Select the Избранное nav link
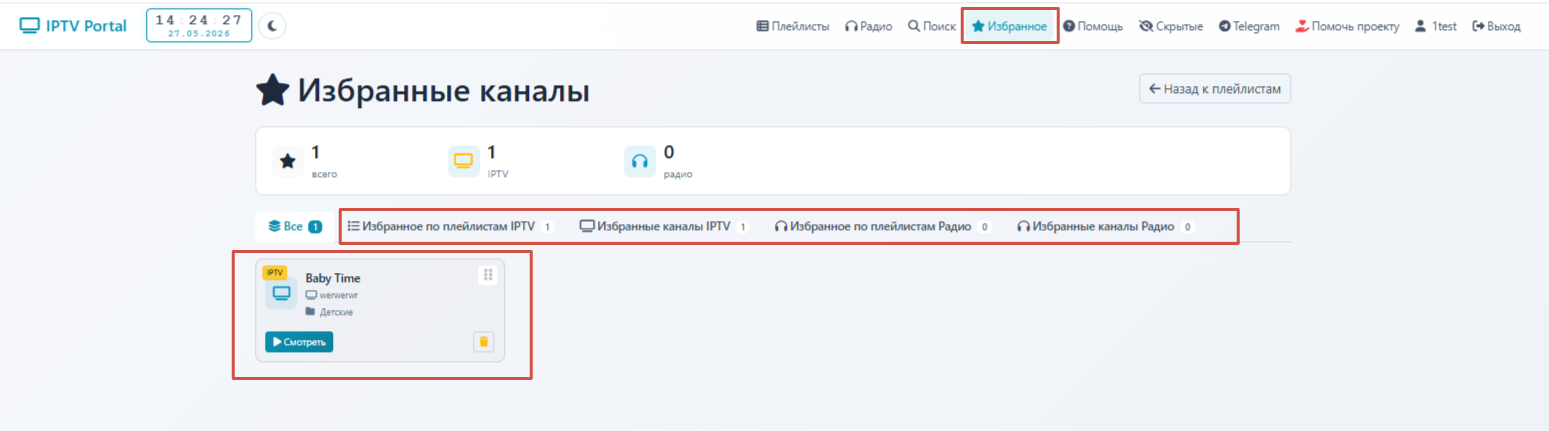 pos(1010,27)
